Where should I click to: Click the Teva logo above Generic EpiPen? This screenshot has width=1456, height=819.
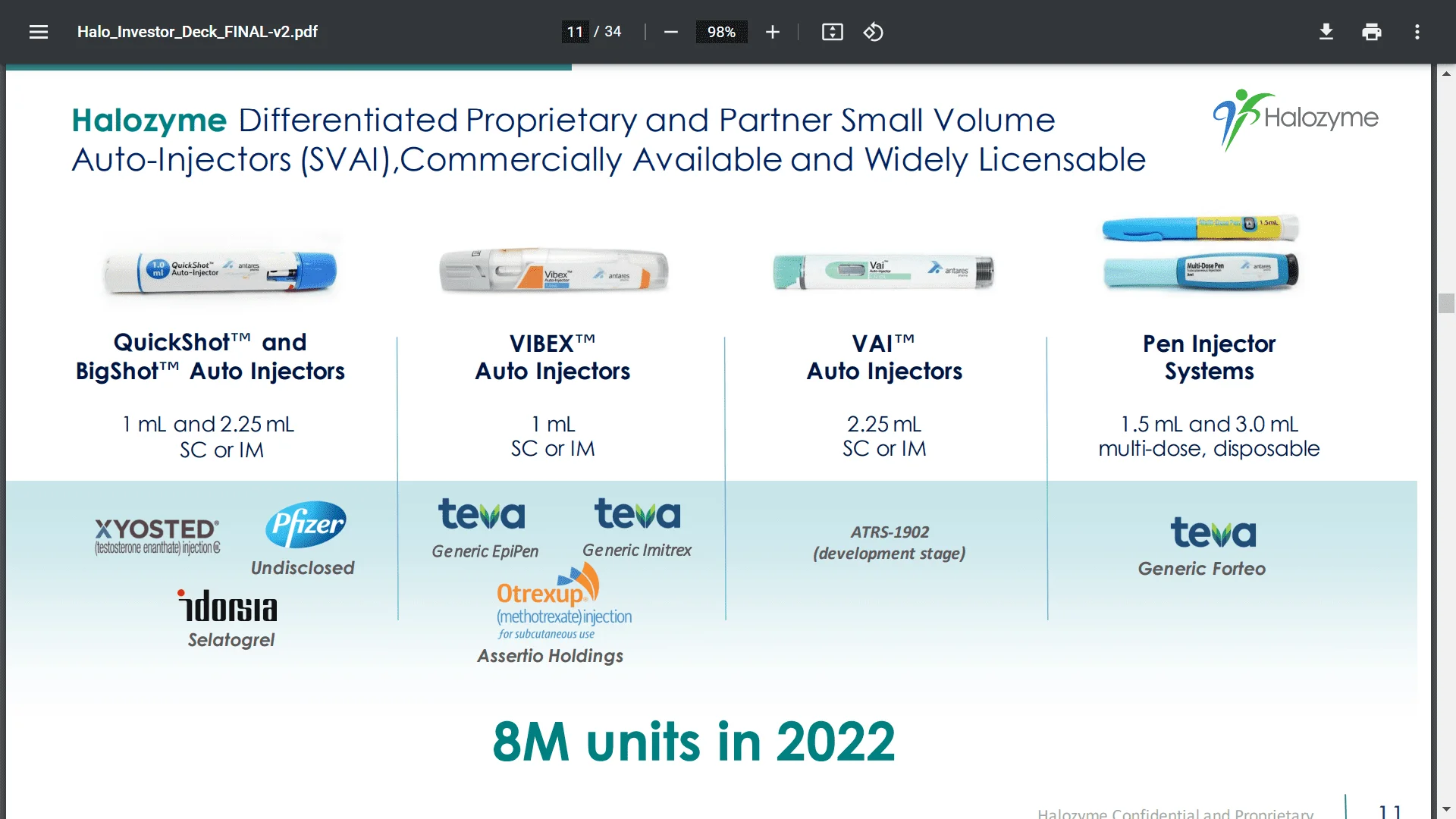point(482,513)
